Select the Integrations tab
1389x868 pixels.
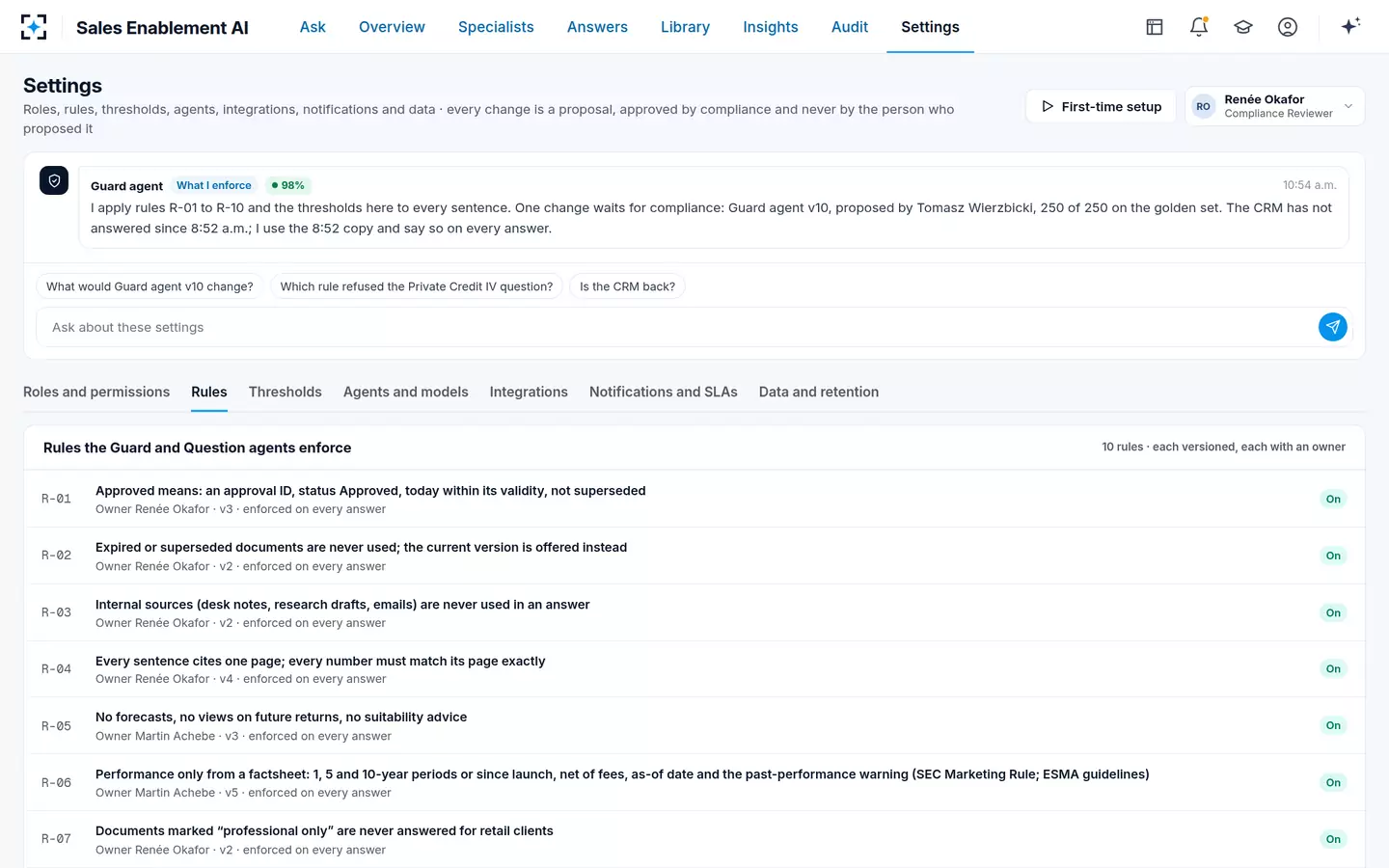point(529,392)
